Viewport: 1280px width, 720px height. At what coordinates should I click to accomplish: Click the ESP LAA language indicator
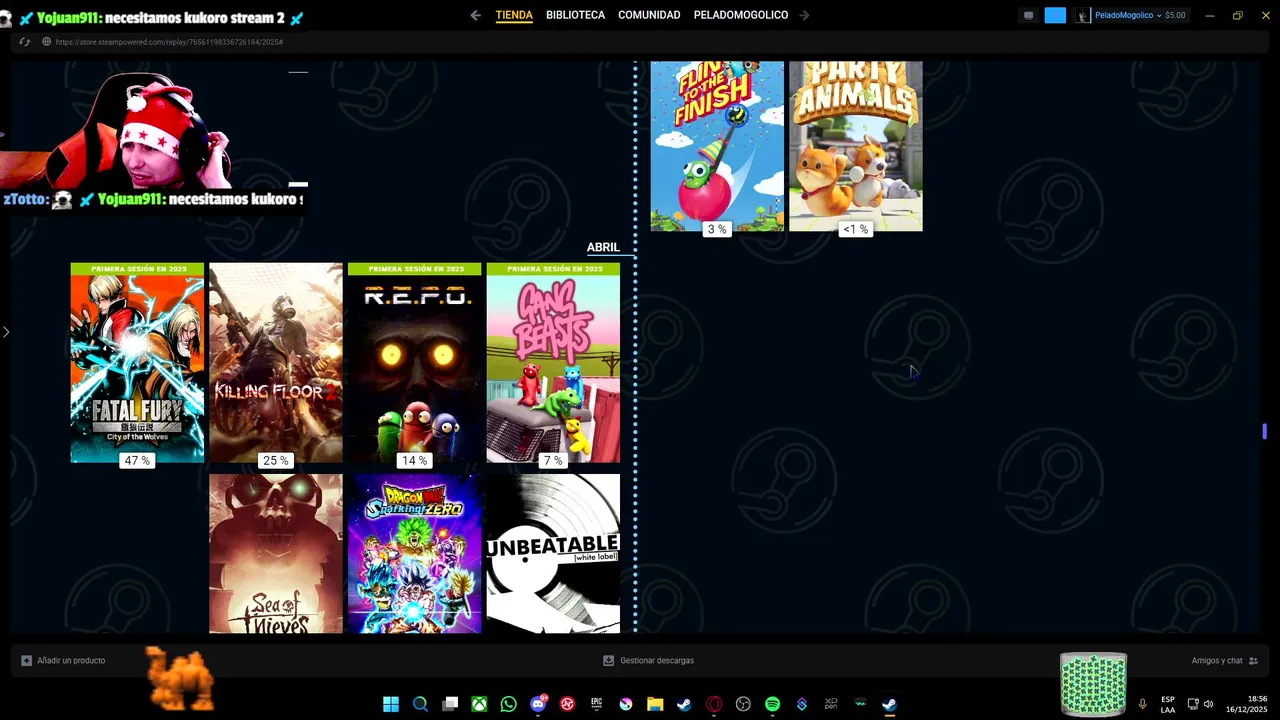[1168, 704]
